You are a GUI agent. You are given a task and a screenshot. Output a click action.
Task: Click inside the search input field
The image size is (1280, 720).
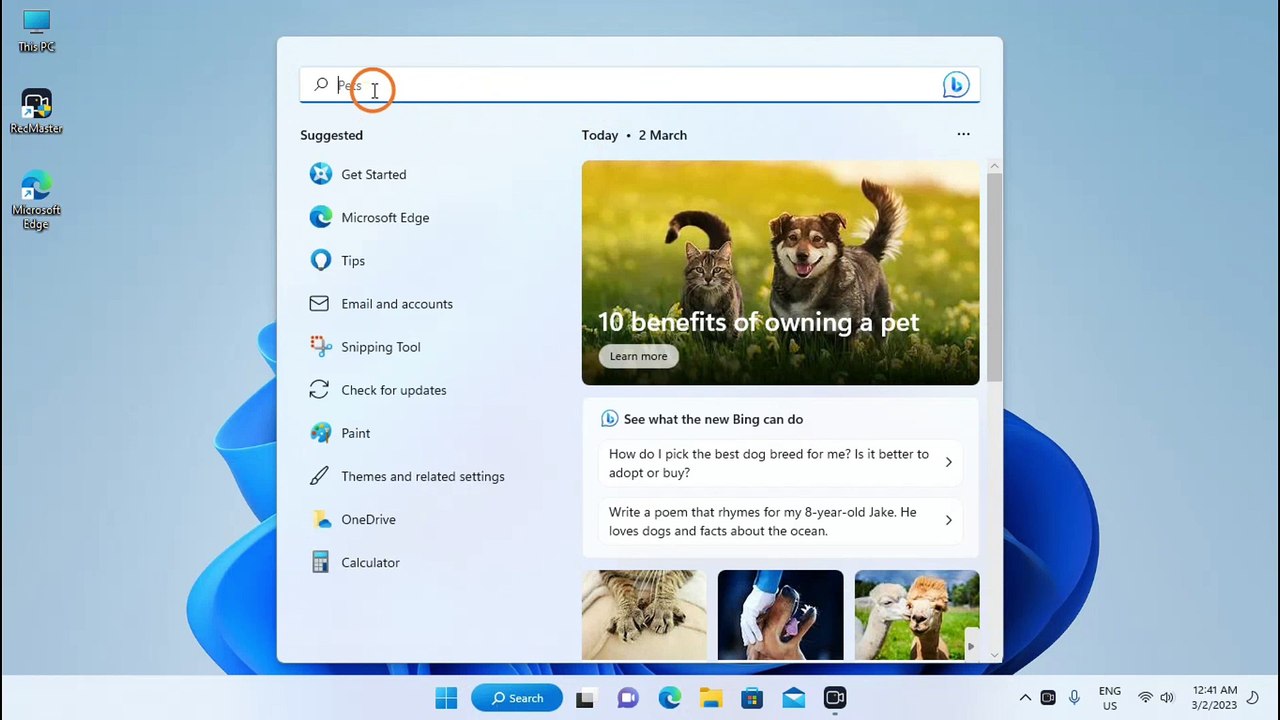[x=638, y=85]
